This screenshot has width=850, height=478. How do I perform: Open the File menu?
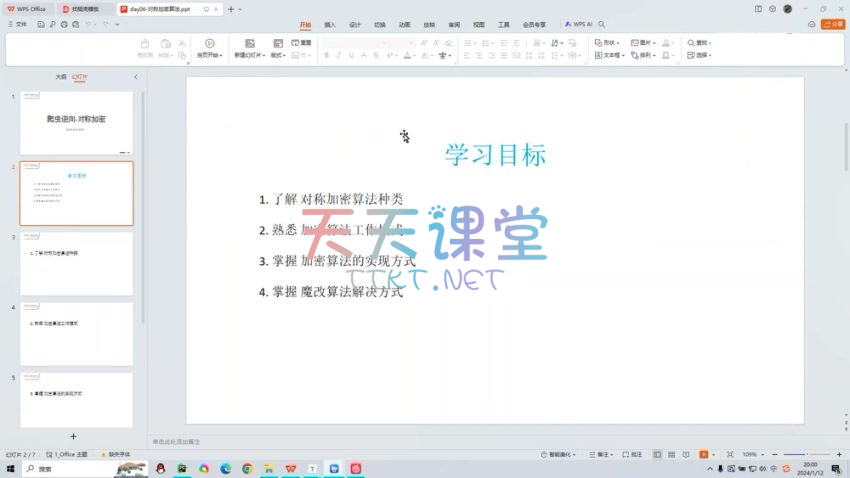(17, 24)
